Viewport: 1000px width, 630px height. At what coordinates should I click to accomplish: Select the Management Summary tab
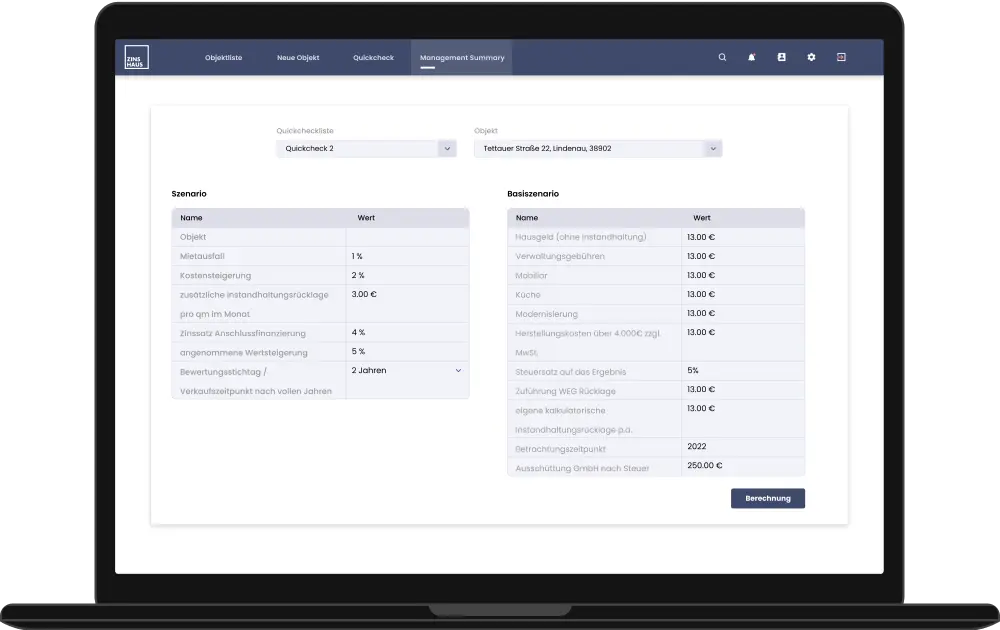click(x=461, y=57)
